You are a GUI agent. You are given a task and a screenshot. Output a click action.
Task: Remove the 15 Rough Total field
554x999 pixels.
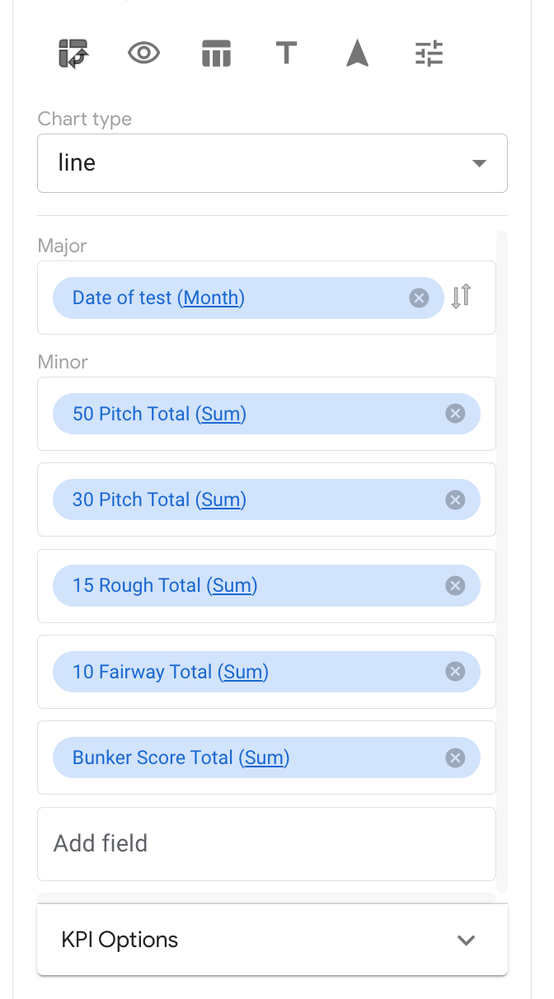[x=455, y=586]
